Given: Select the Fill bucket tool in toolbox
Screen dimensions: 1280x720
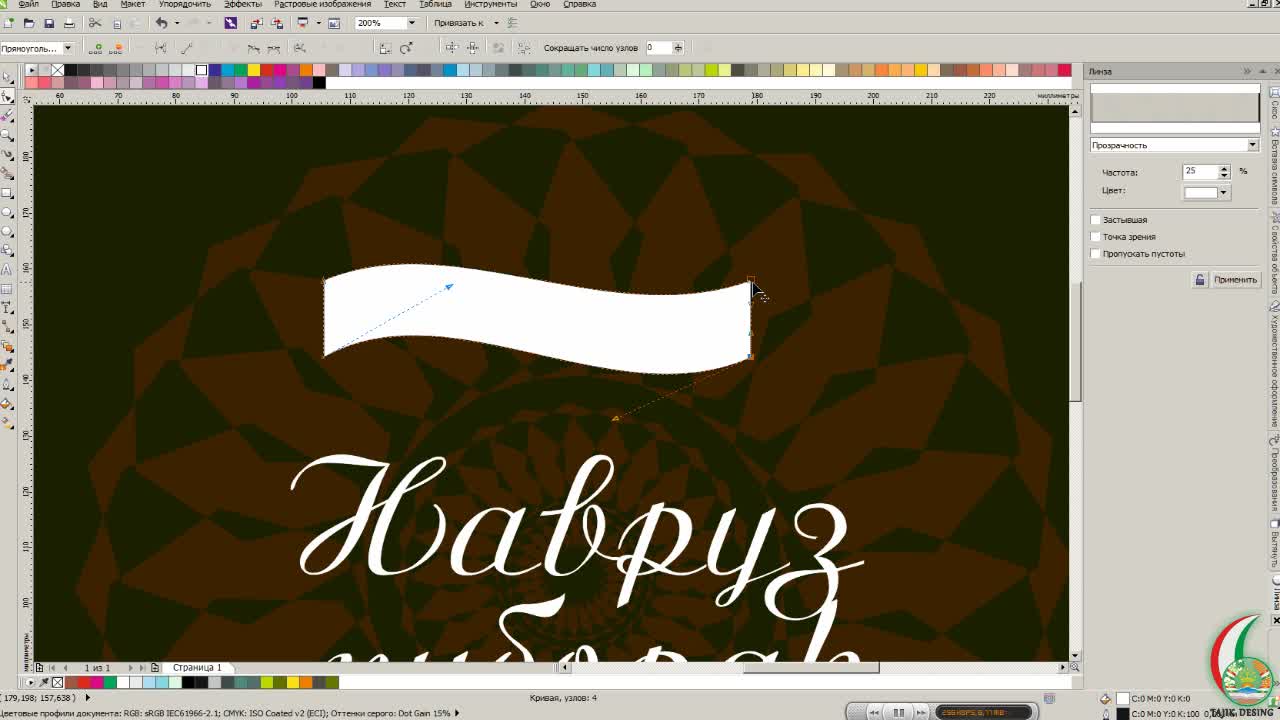Looking at the screenshot, I should click(x=7, y=404).
